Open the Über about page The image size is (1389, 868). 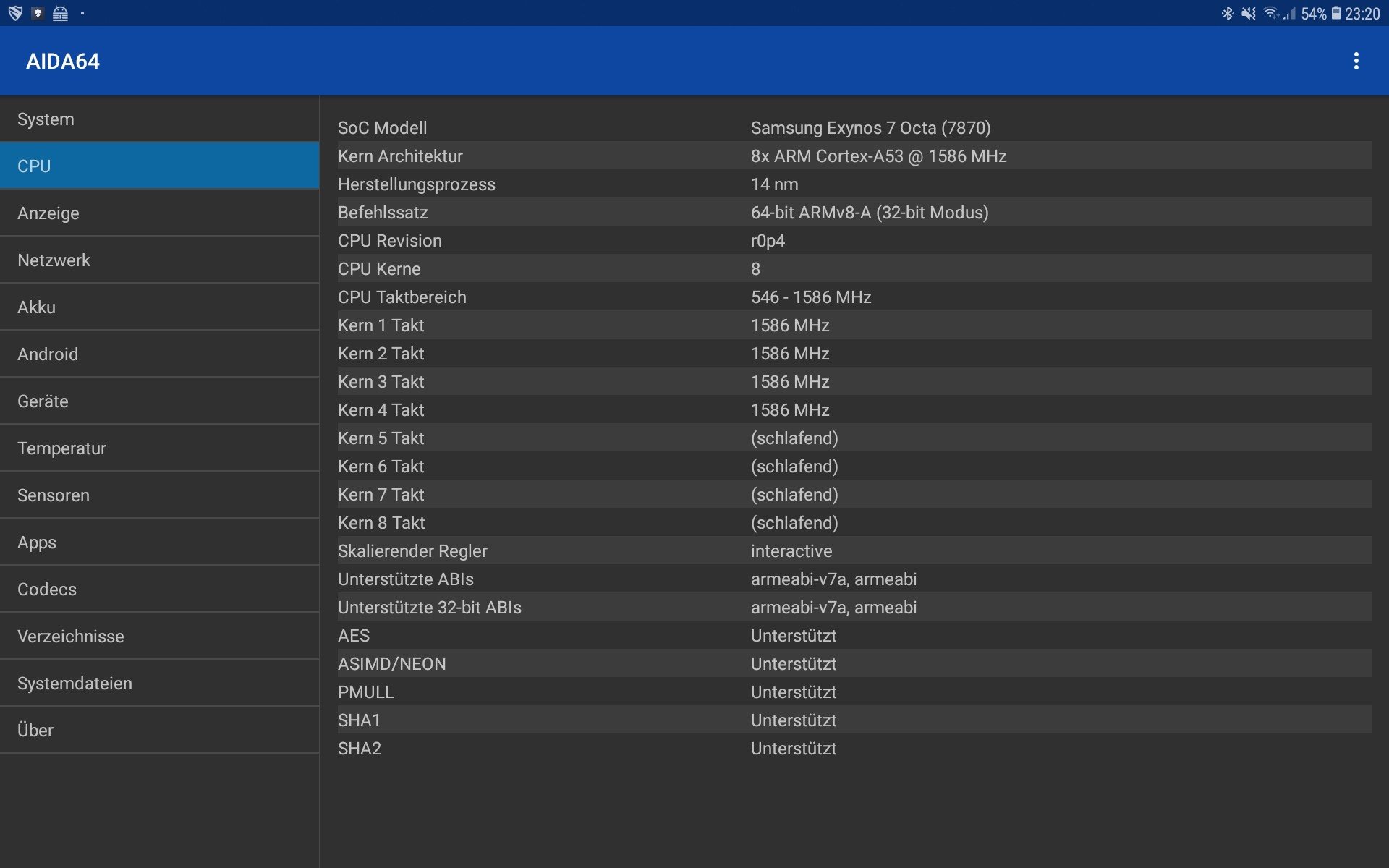point(159,731)
